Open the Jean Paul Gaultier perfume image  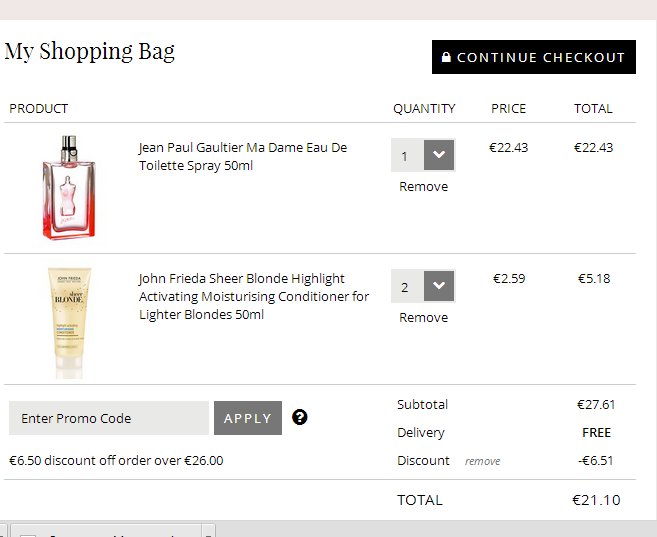(x=68, y=187)
